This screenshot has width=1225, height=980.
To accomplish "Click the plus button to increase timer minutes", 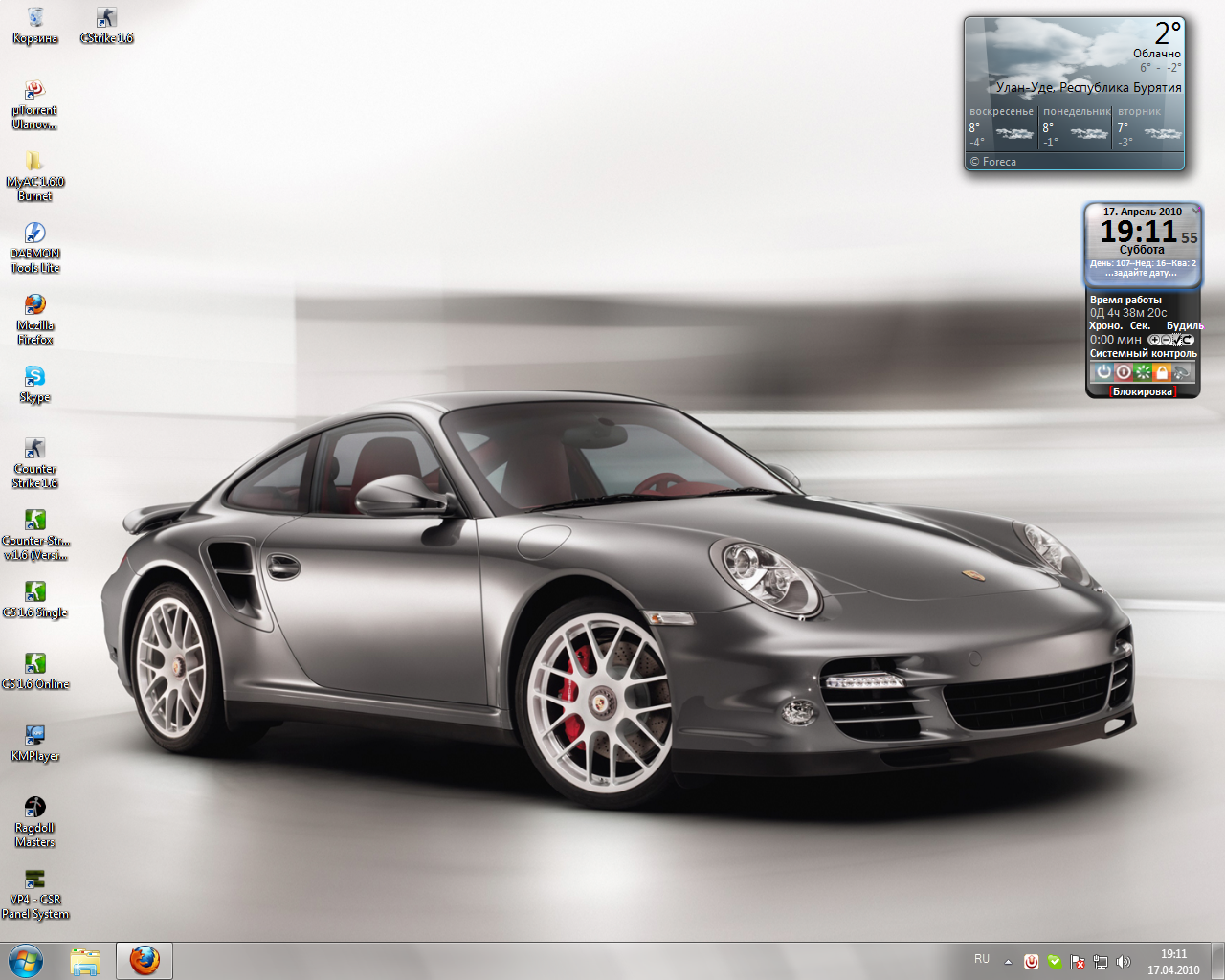I will click(1154, 340).
